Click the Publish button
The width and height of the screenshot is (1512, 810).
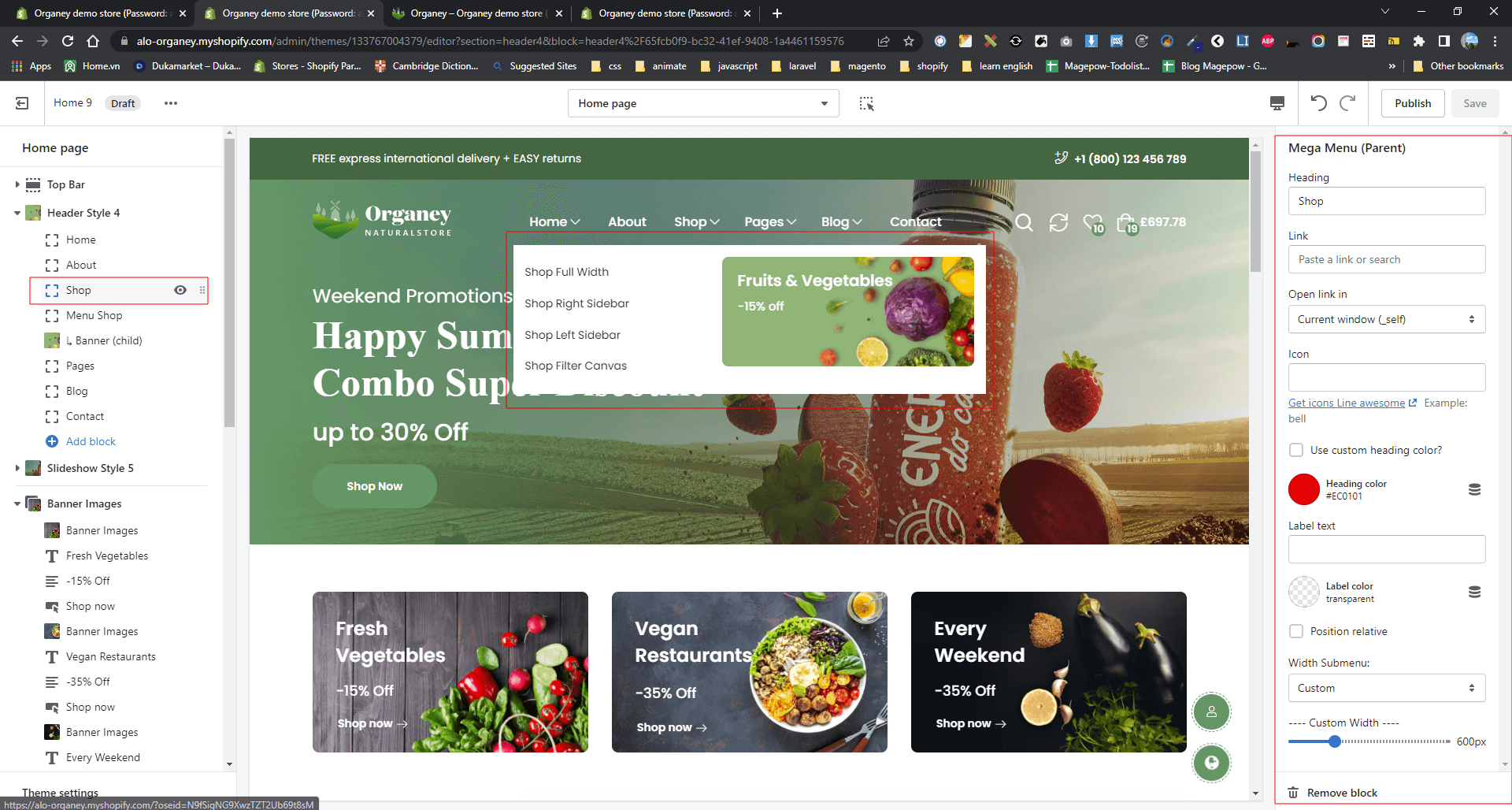(1412, 103)
